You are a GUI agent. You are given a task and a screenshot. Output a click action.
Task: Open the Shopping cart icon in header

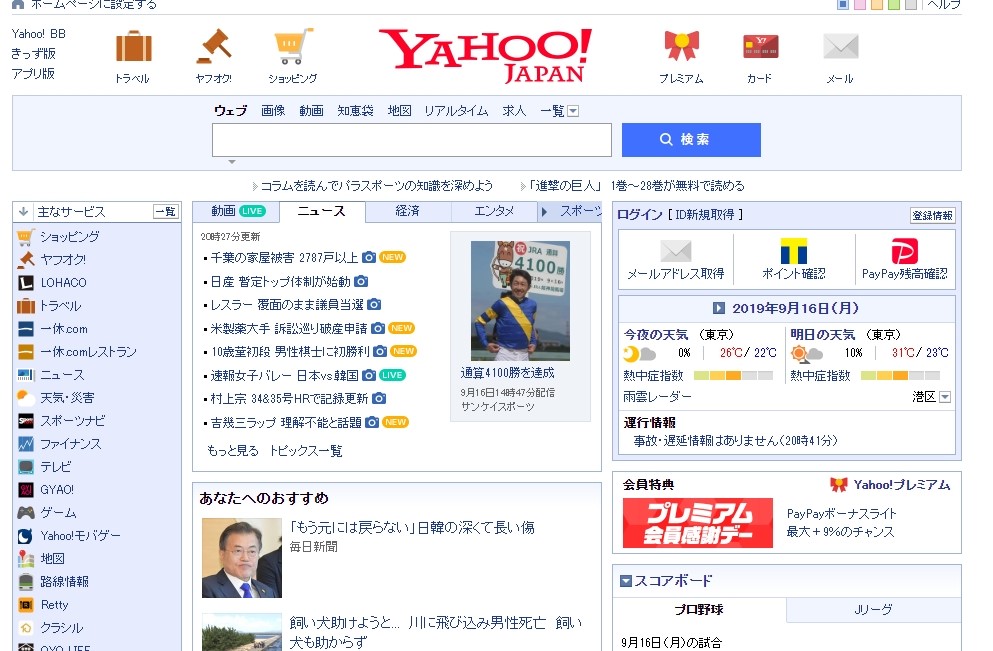(293, 46)
